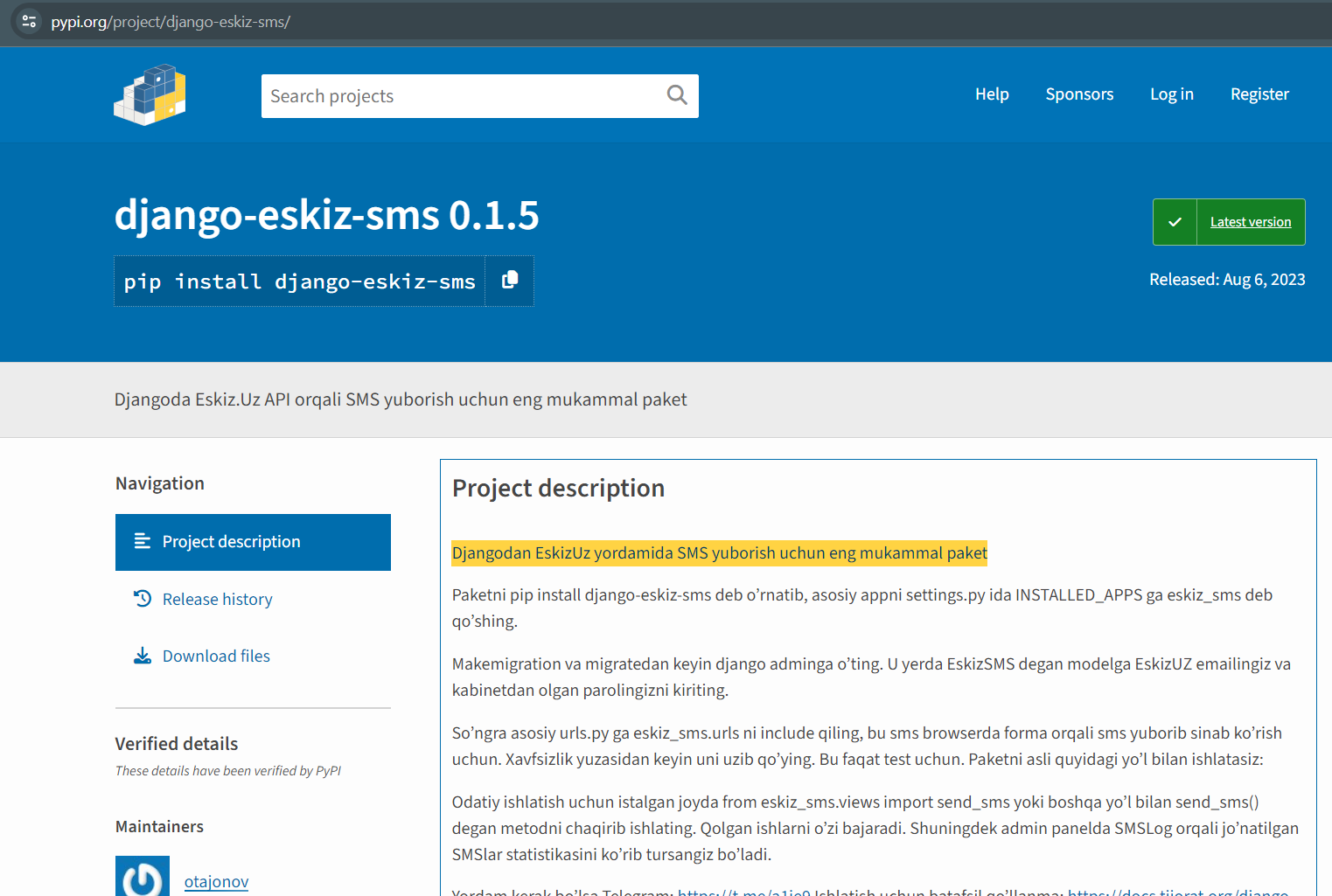Open the Release history tab
The height and width of the screenshot is (896, 1332).
253,599
